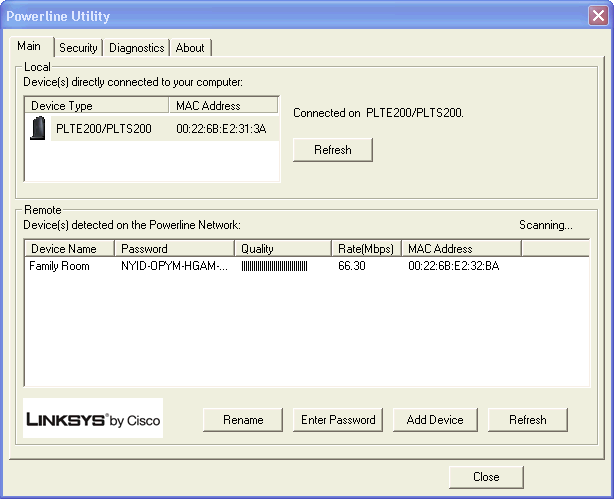Click the Enter Password button
Image resolution: width=614 pixels, height=499 pixels.
coord(338,420)
